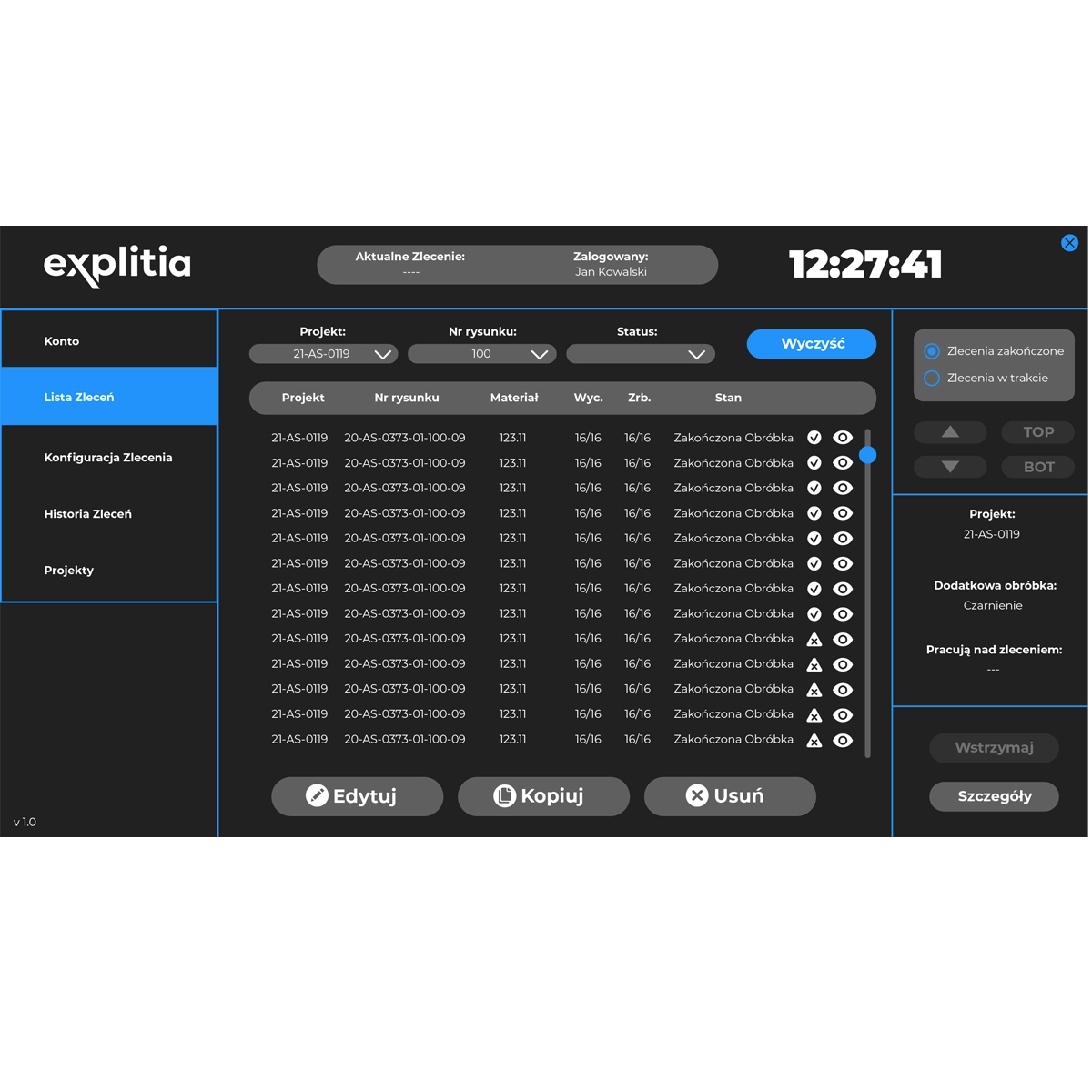Screen dimensions: 1092x1092
Task: Click the down arrow navigation button
Action: pos(950,467)
